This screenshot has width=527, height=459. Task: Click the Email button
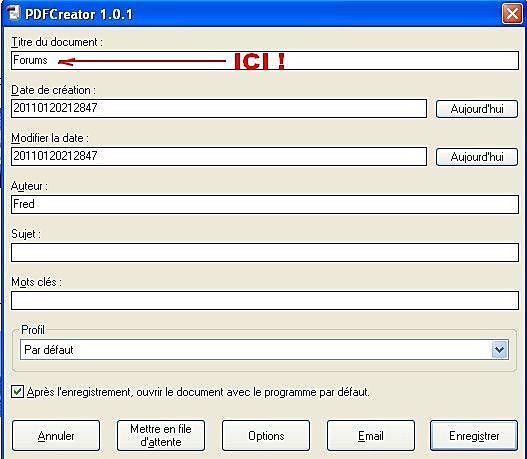point(371,435)
